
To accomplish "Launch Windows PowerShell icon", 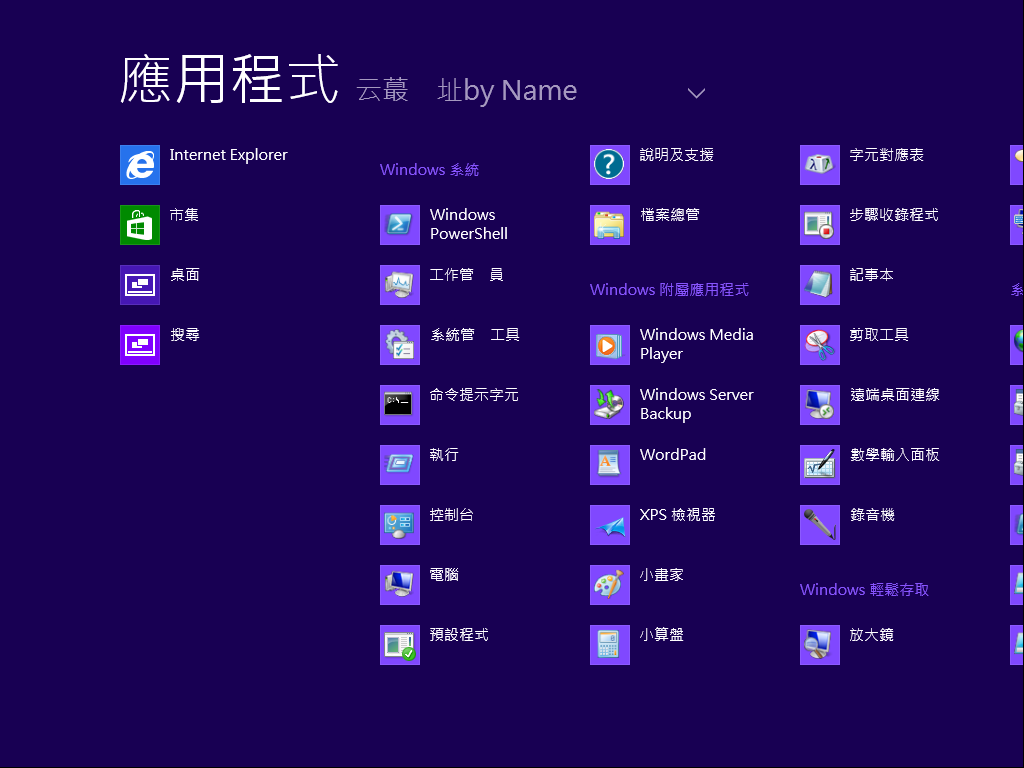I will coord(400,225).
